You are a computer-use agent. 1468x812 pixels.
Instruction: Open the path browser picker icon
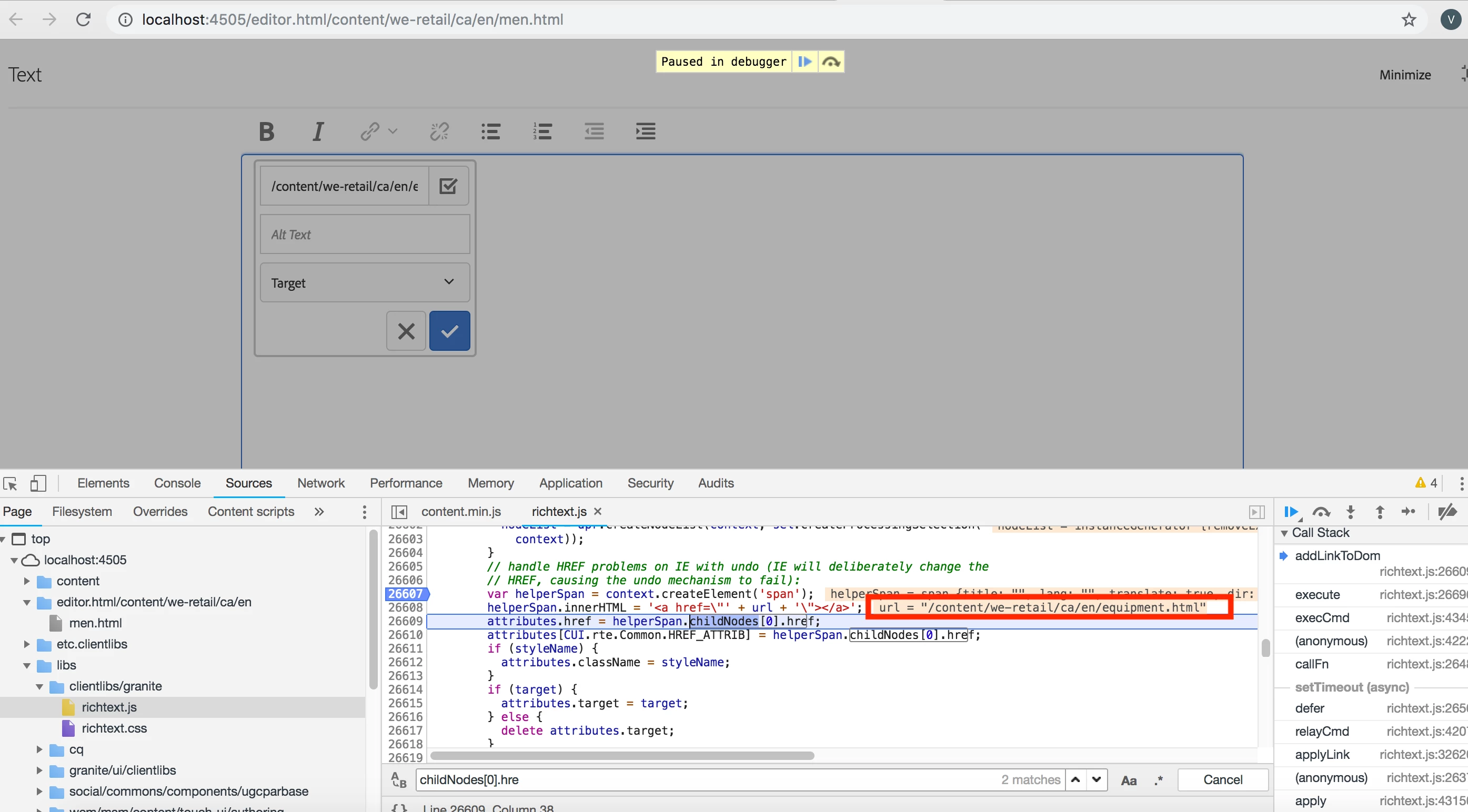coord(448,186)
